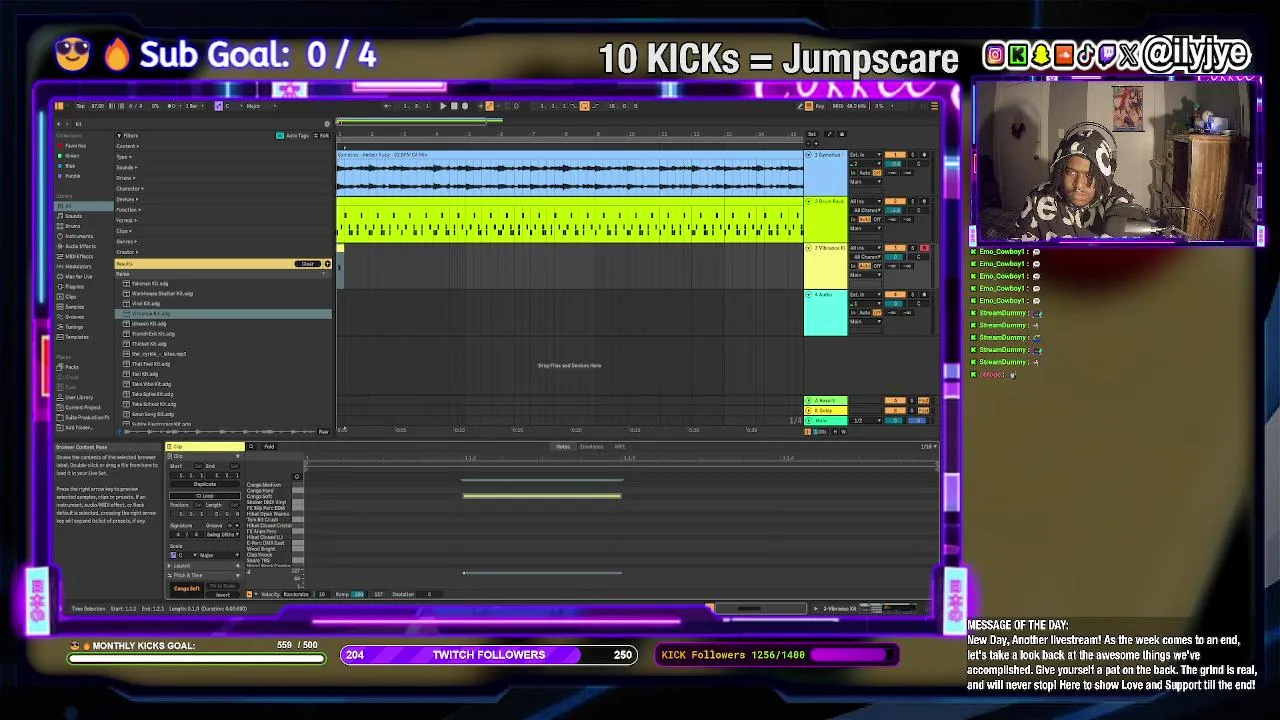Toggle the arrangement Loop switch
Image resolution: width=1280 pixels, height=720 pixels.
point(584,106)
